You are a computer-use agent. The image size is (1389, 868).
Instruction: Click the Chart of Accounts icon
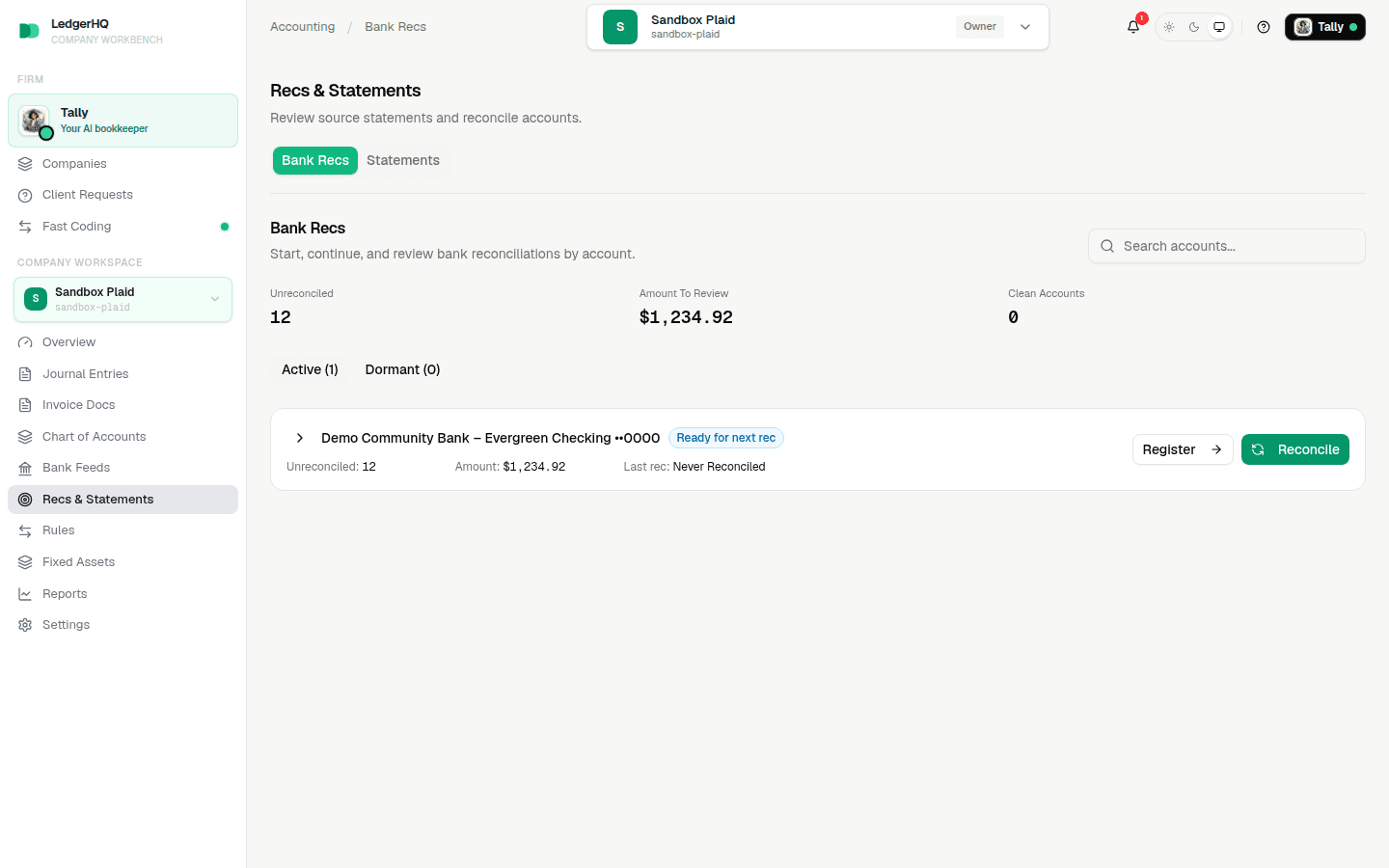click(x=25, y=437)
